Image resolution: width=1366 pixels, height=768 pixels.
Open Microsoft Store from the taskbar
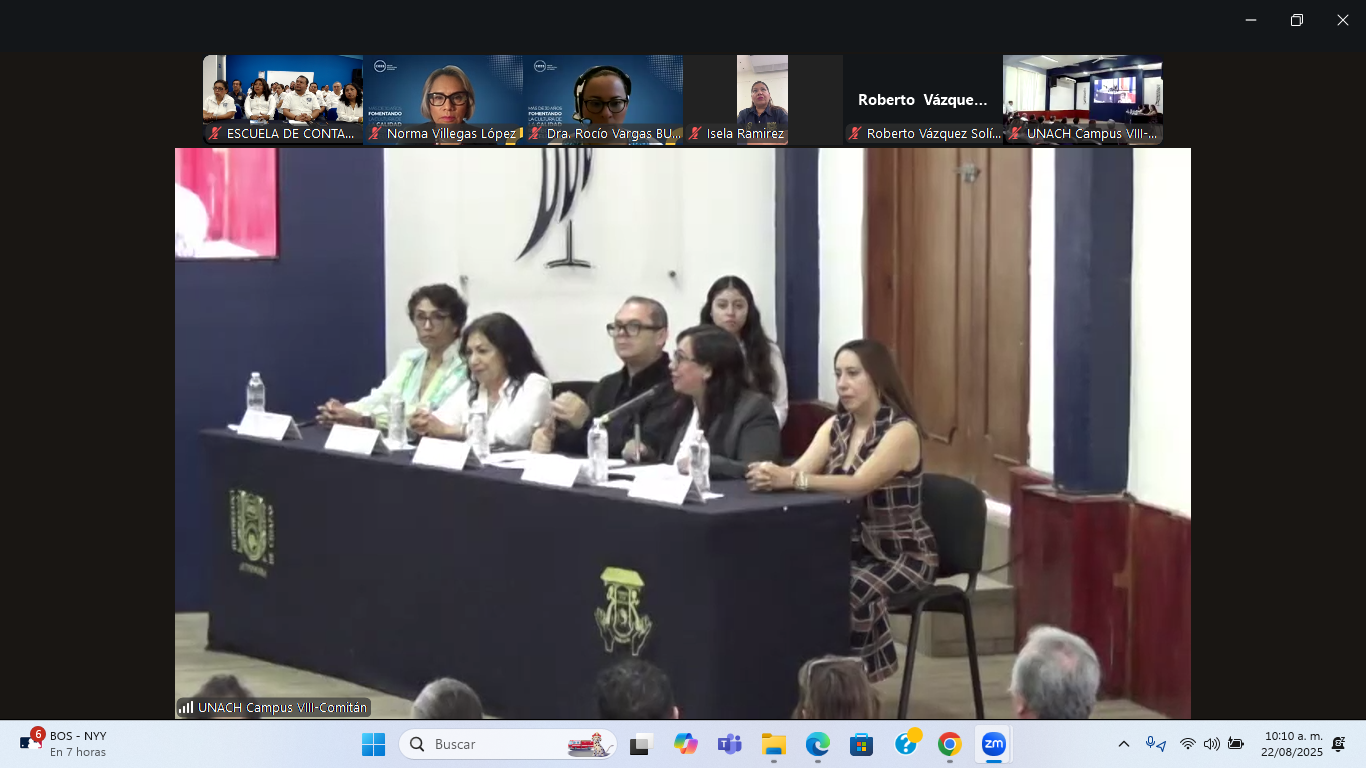(x=861, y=744)
